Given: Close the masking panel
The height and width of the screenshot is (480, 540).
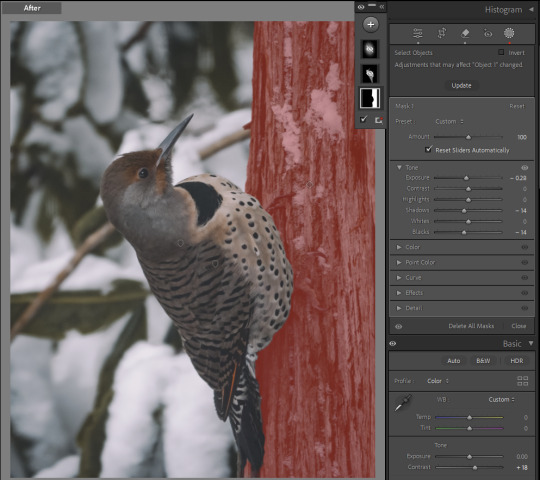Looking at the screenshot, I should point(518,326).
